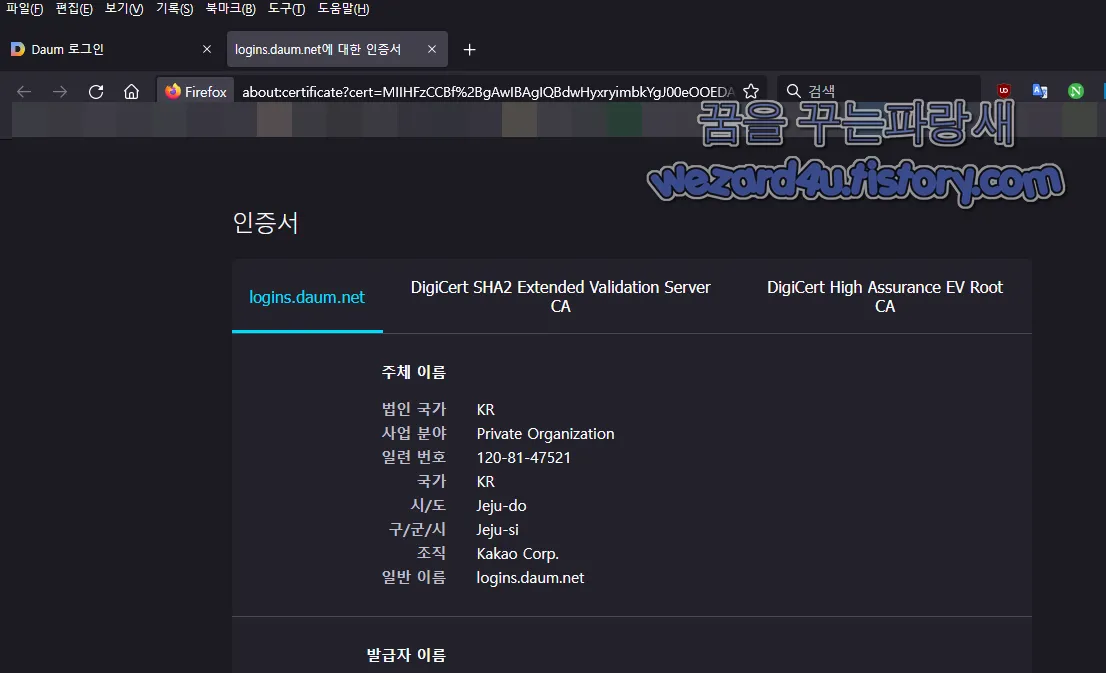Image resolution: width=1106 pixels, height=673 pixels.
Task: Switch to the Daum 로그인 tab
Action: 113,49
